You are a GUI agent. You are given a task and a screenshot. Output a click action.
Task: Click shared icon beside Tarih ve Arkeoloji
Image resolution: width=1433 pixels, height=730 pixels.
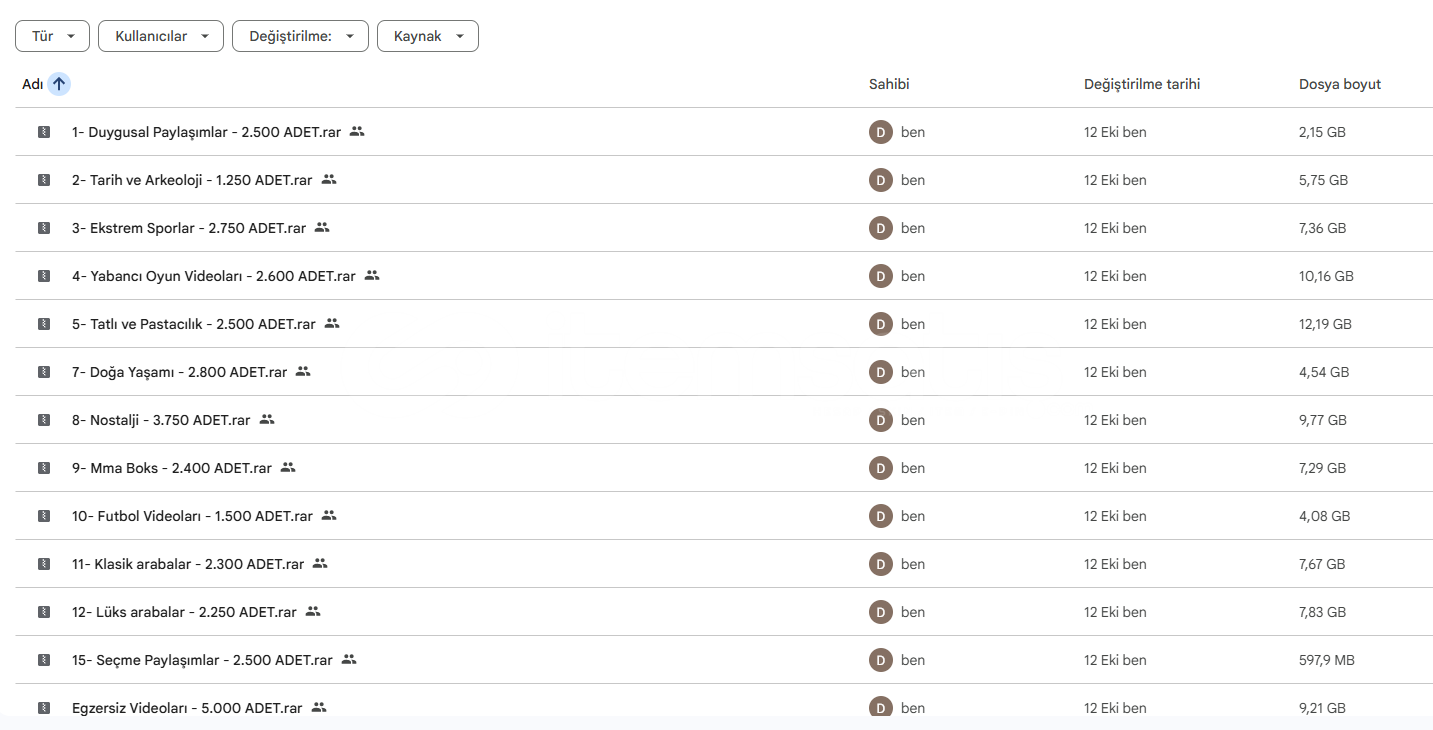pos(329,180)
